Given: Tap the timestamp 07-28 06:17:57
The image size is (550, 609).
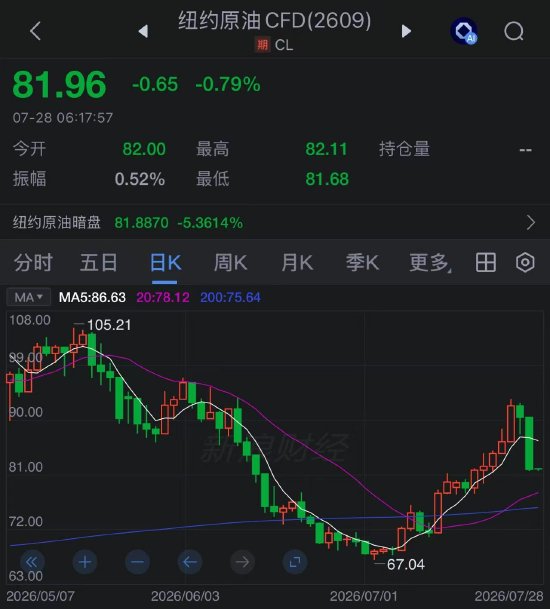Looking at the screenshot, I should [x=63, y=118].
